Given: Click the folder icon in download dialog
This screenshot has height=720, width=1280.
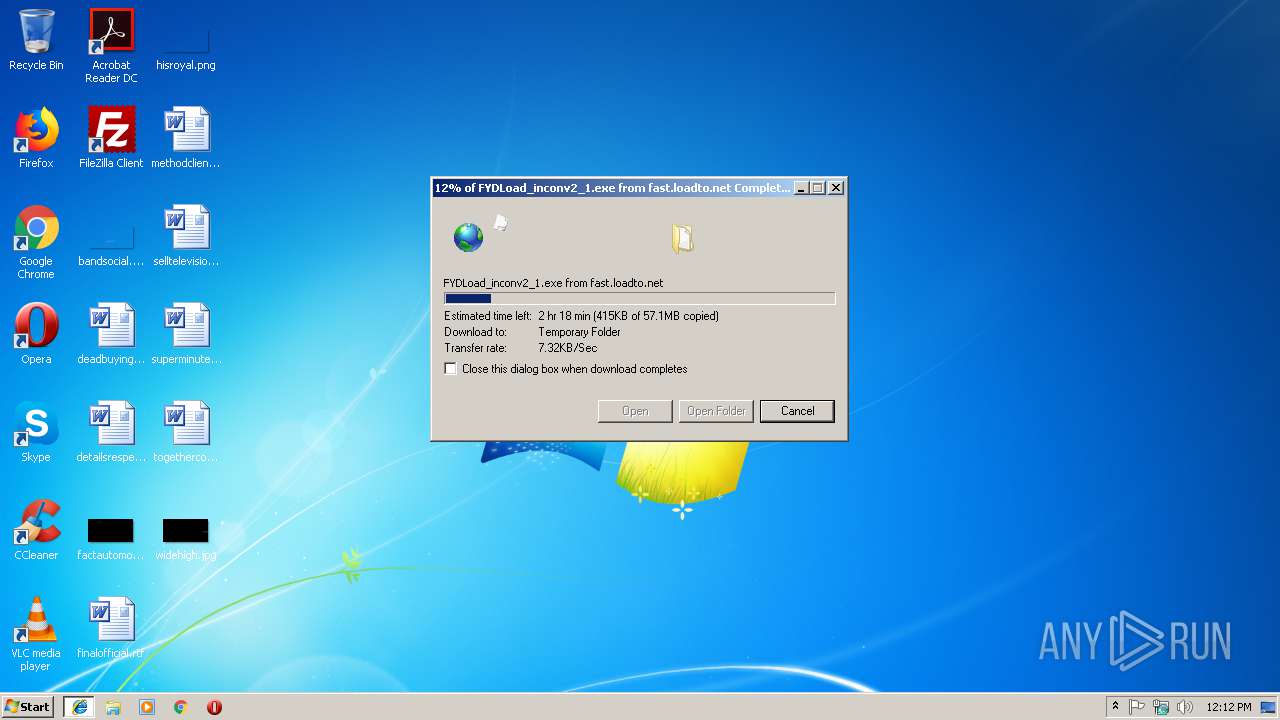Looking at the screenshot, I should [x=683, y=238].
